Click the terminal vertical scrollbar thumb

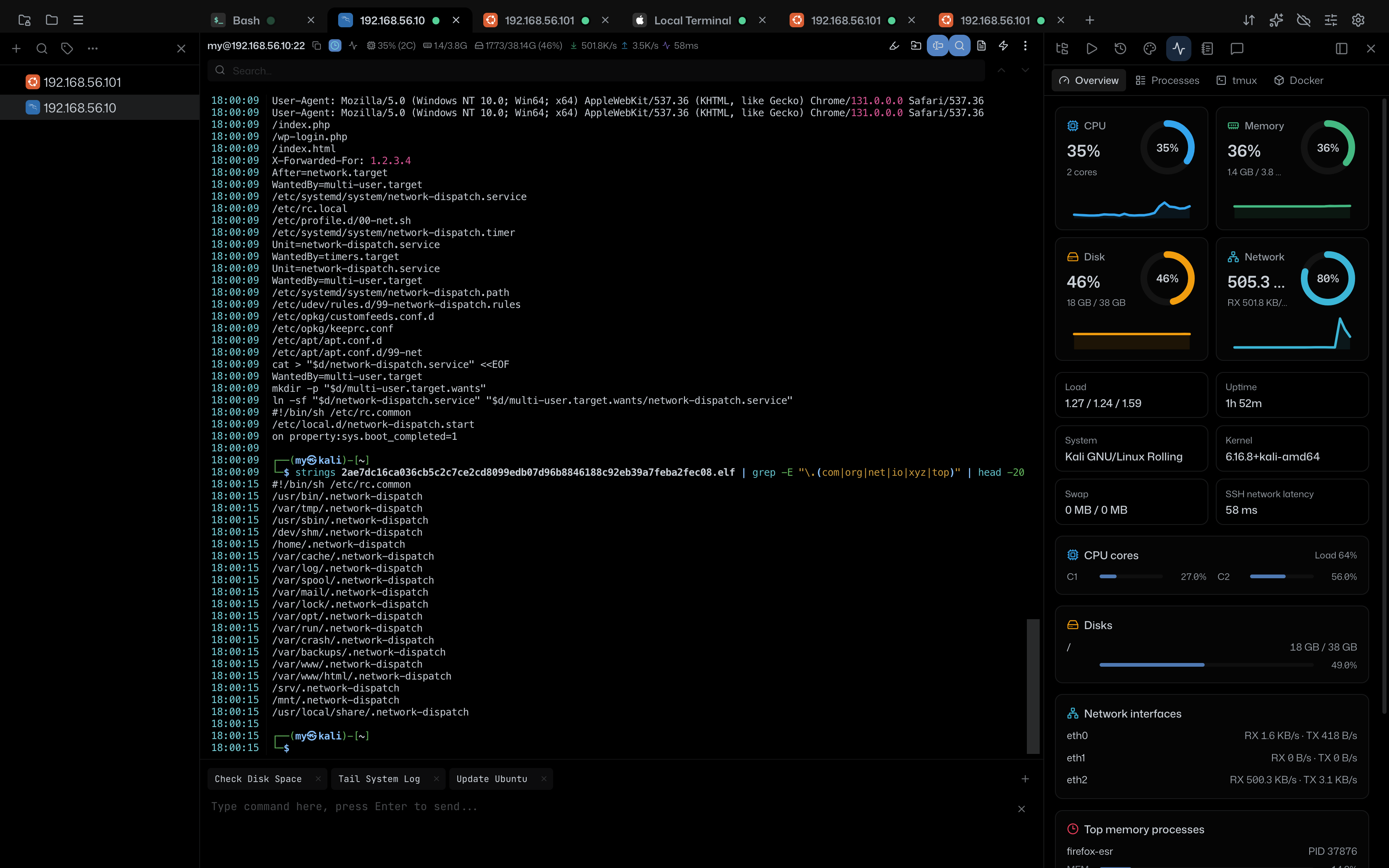click(1033, 686)
